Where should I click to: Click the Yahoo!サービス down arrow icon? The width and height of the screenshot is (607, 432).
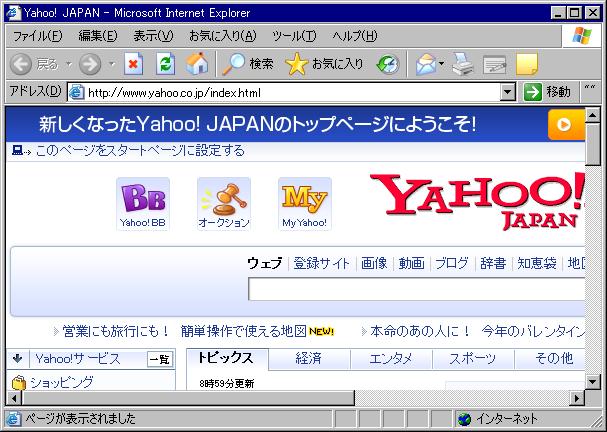pos(17,359)
